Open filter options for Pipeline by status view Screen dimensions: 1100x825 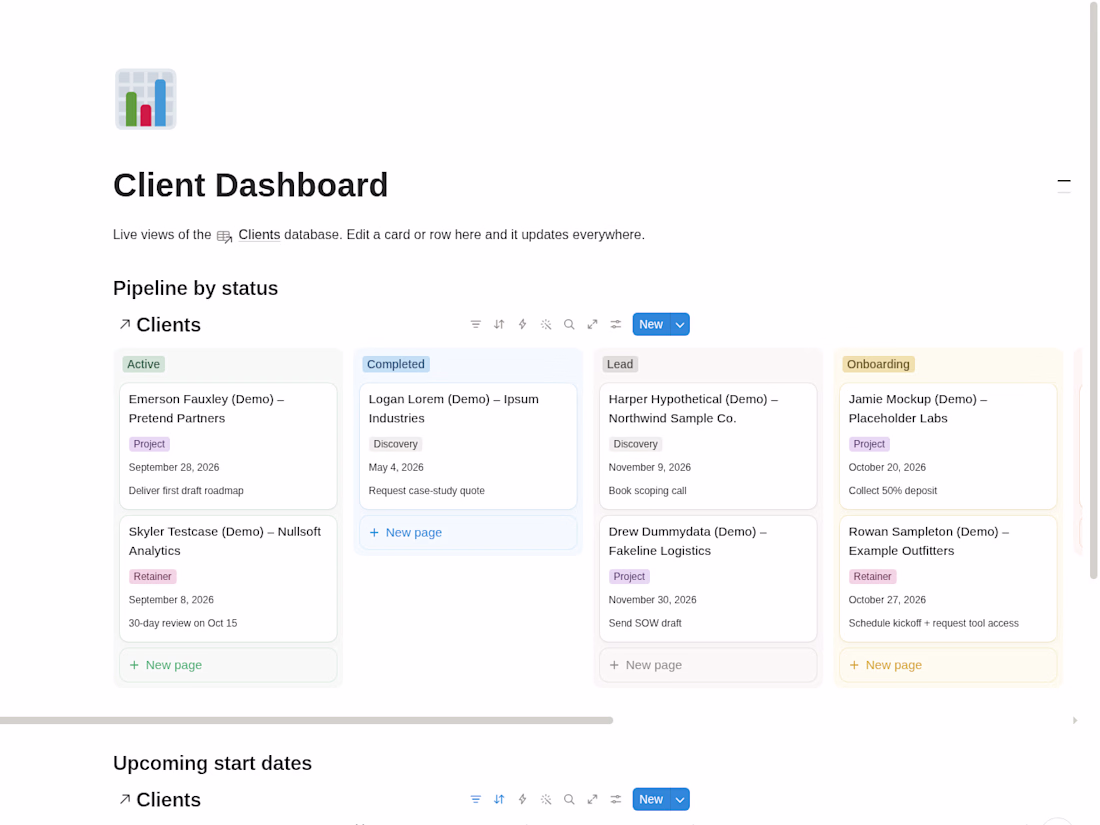pyautogui.click(x=476, y=324)
